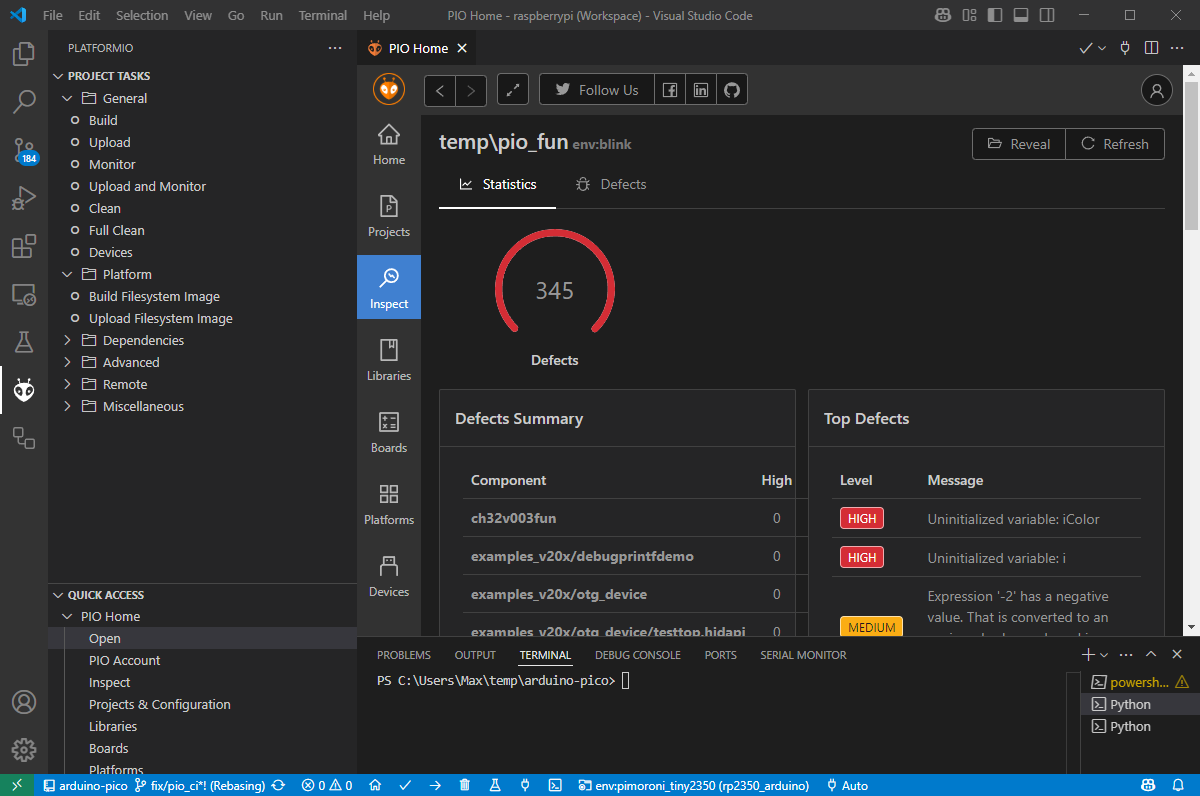
Task: Select the PlatformIO alien icon in activity bar
Action: pos(24,390)
